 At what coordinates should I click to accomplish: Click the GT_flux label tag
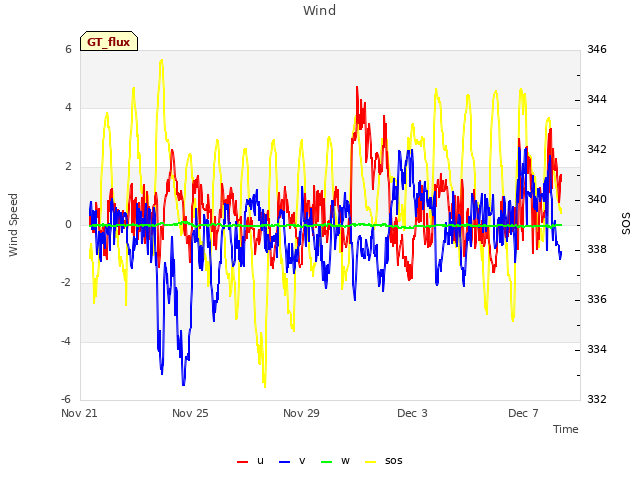tap(109, 41)
